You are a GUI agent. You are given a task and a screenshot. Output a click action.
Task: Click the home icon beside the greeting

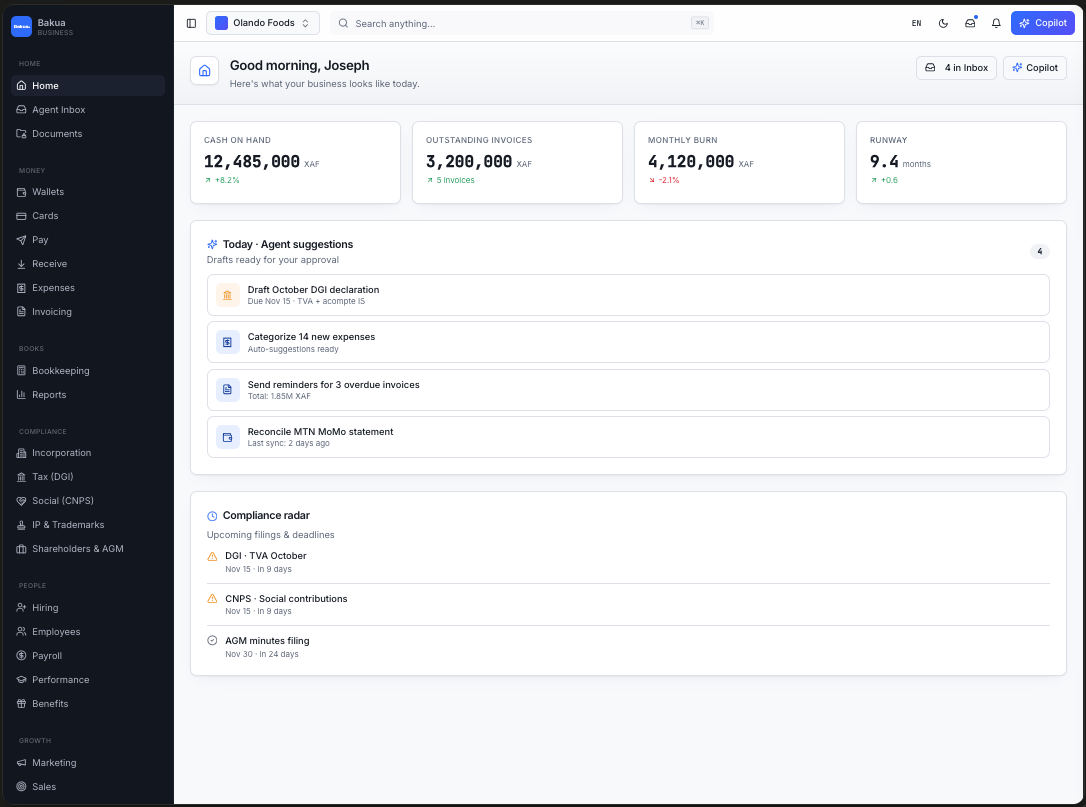204,71
